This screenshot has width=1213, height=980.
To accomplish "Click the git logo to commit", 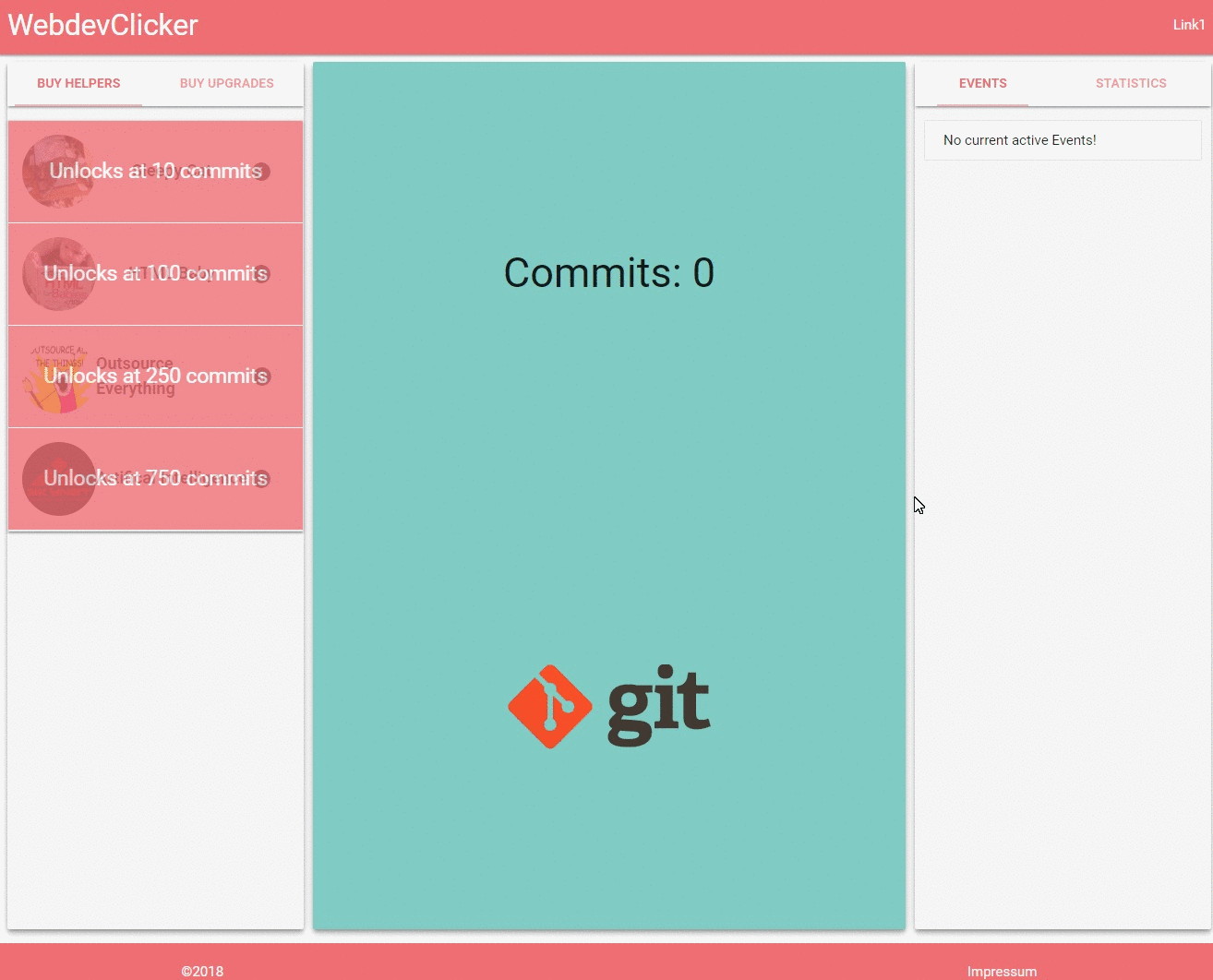I will [x=609, y=706].
